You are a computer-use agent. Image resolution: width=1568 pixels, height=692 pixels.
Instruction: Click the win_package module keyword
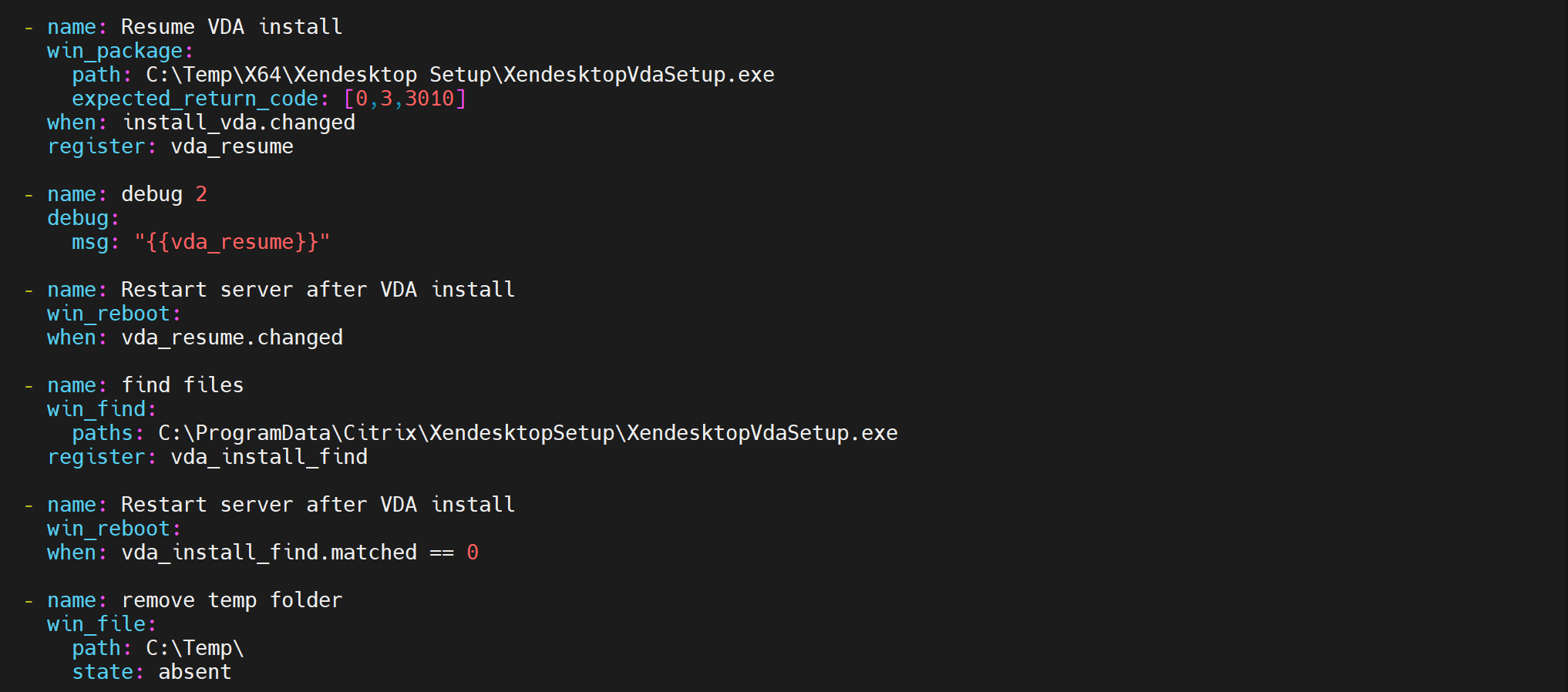[x=115, y=51]
